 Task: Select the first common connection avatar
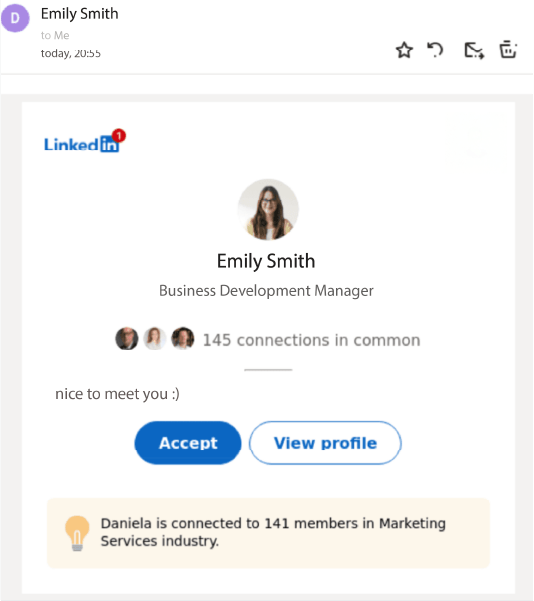point(127,338)
